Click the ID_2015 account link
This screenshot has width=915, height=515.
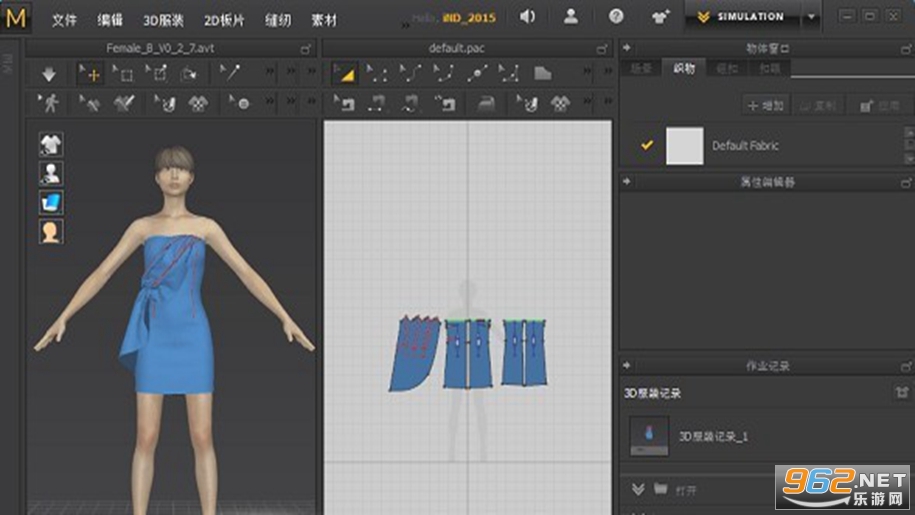(469, 17)
